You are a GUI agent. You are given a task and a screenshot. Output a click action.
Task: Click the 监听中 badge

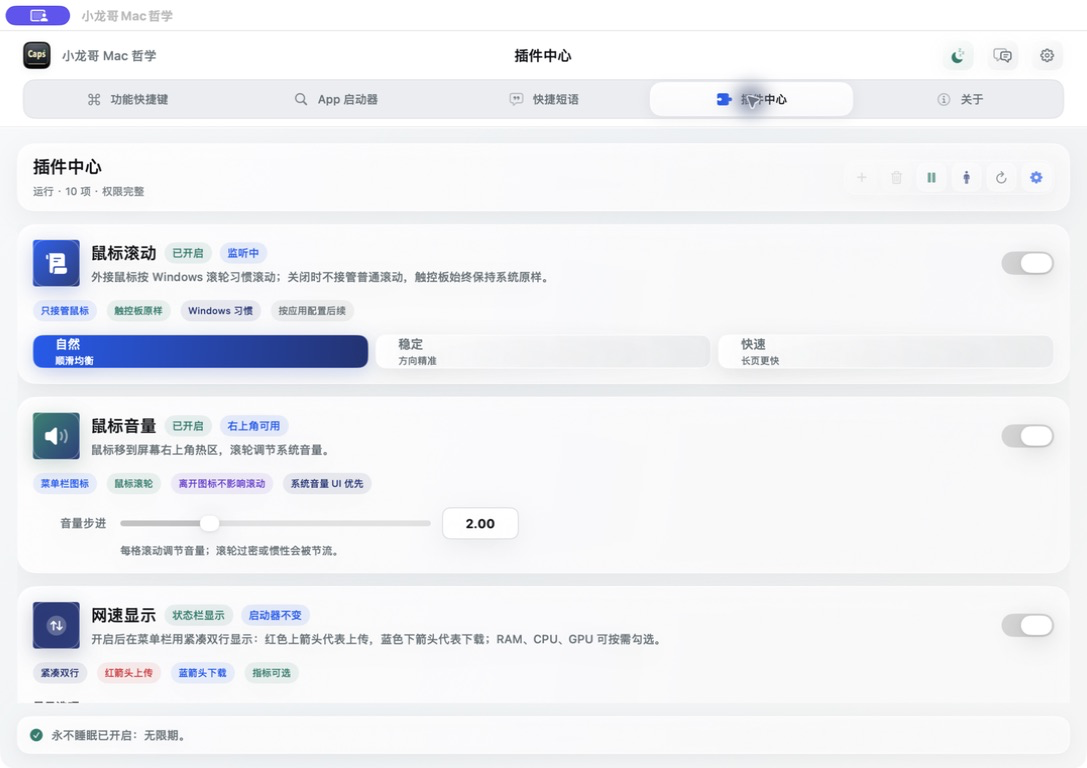pos(243,253)
